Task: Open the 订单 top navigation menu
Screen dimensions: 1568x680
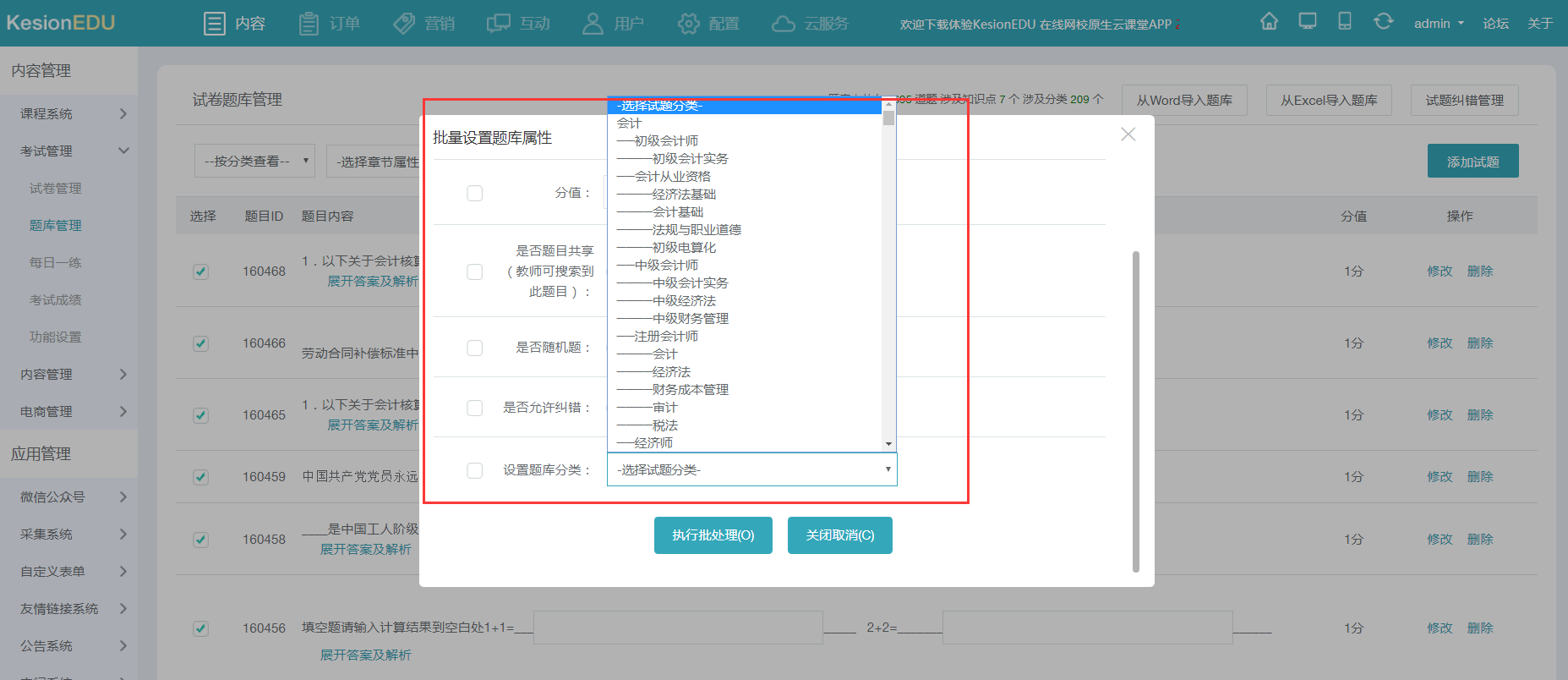Action: pos(330,24)
